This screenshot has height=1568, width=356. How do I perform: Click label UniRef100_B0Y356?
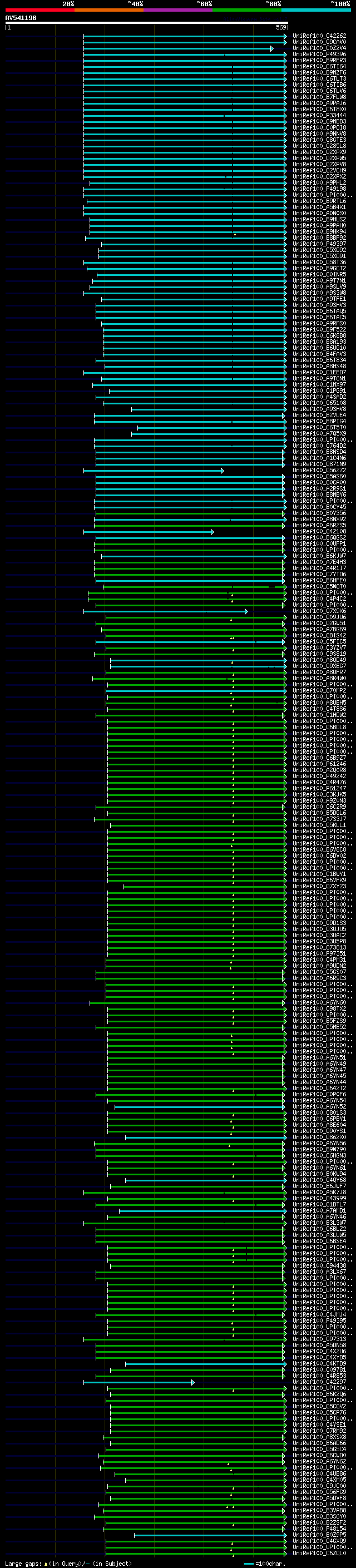point(319,513)
